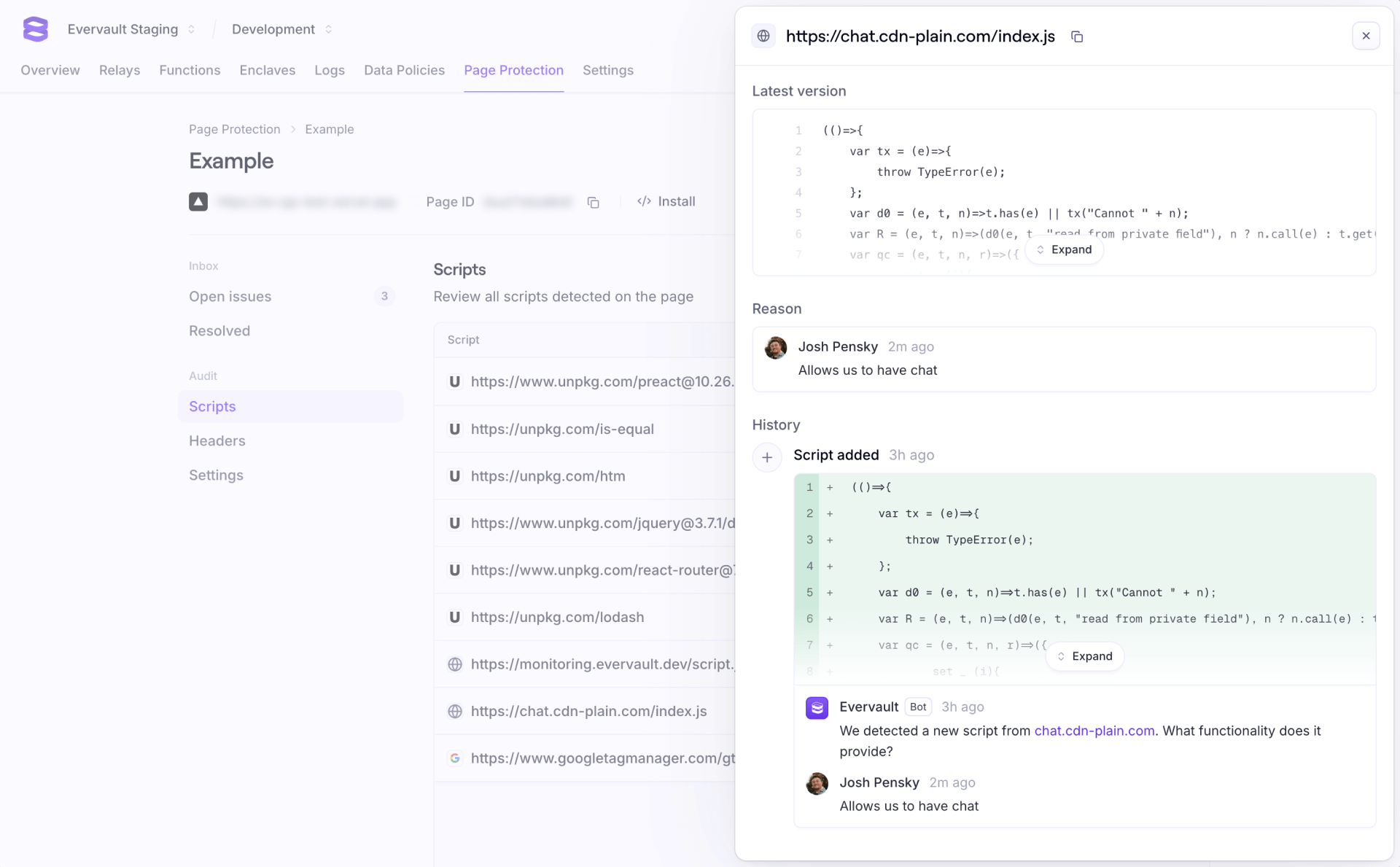Viewport: 1400px width, 867px height.
Task: Click the plus icon beside Script added
Action: tap(767, 457)
